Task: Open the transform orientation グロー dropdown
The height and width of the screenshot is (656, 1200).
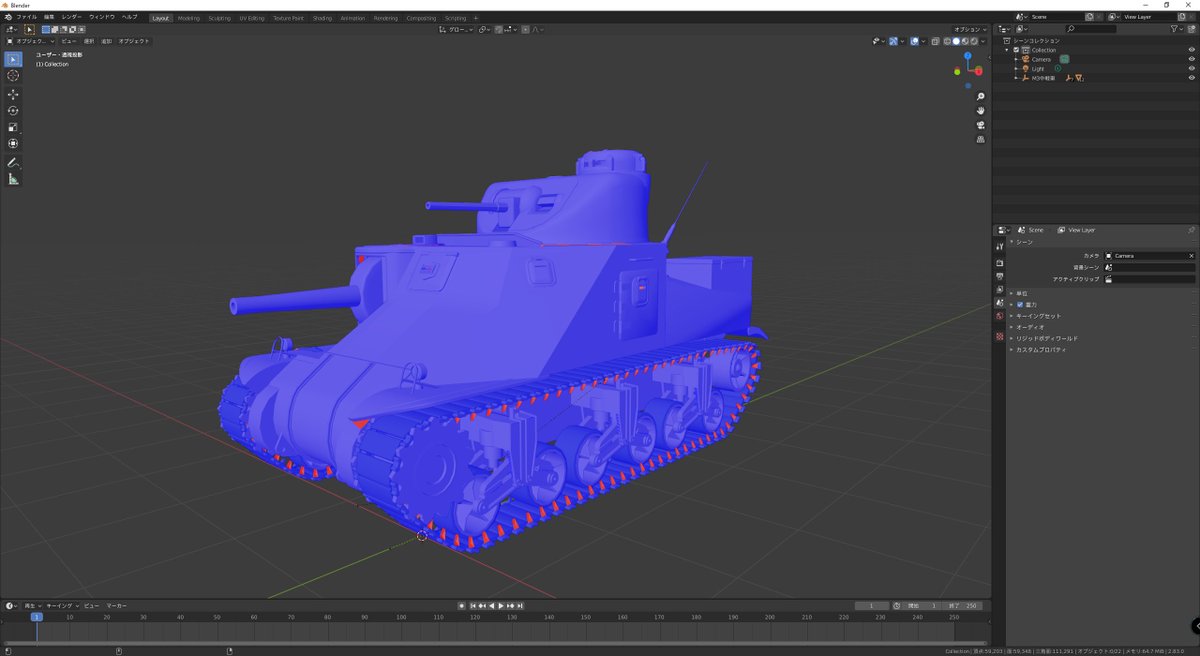Action: coord(457,30)
